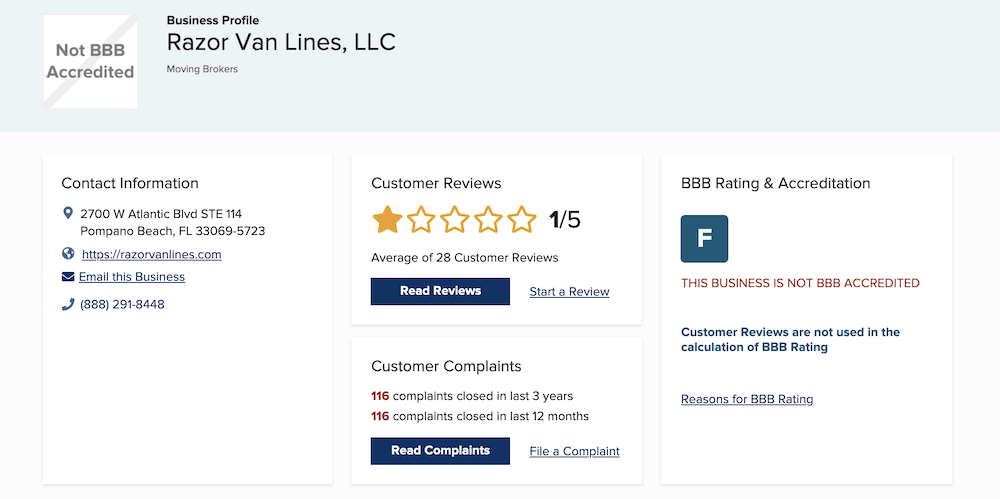Click the phone handset icon
The height and width of the screenshot is (499, 1000).
coord(68,304)
